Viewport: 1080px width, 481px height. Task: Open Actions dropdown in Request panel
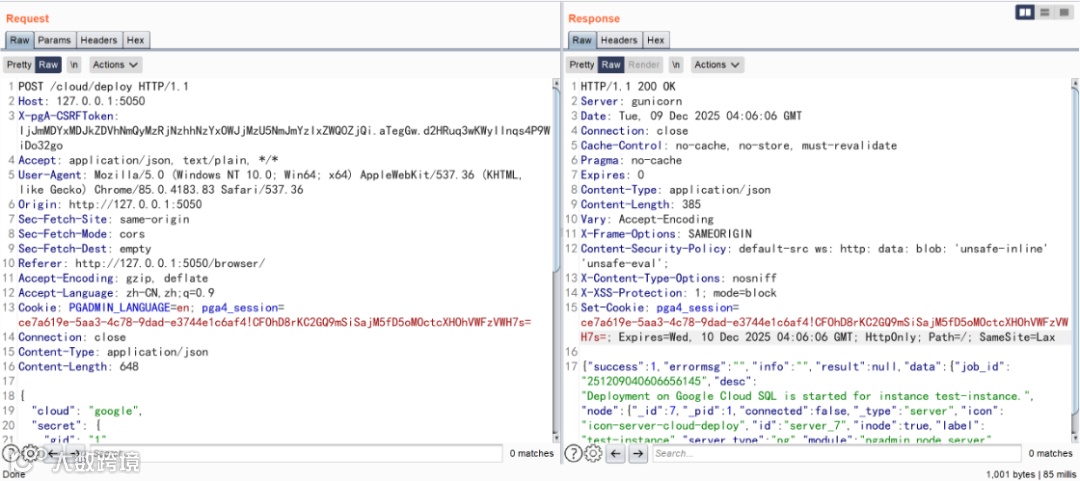pos(115,65)
